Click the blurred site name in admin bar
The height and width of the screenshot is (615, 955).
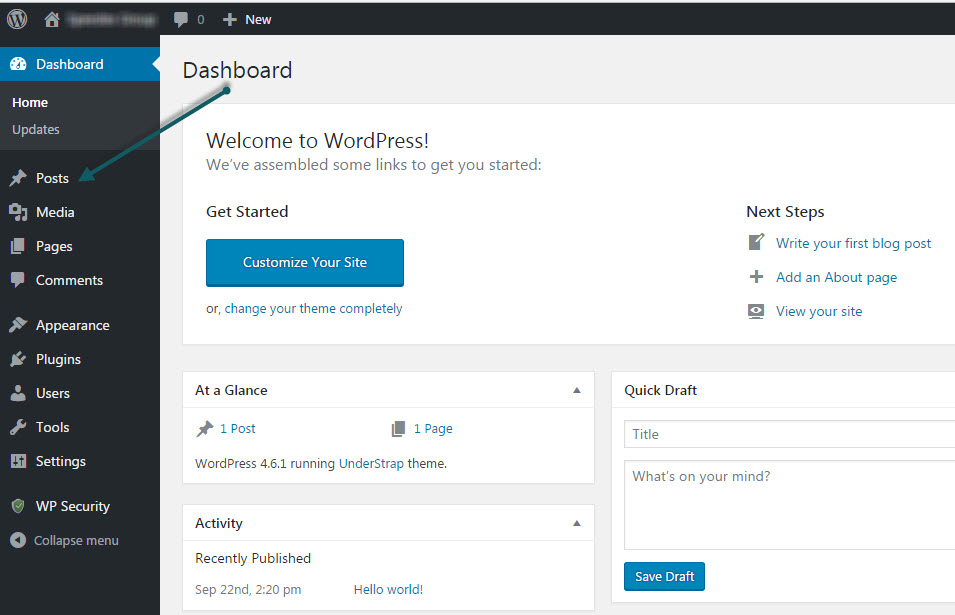[x=112, y=20]
